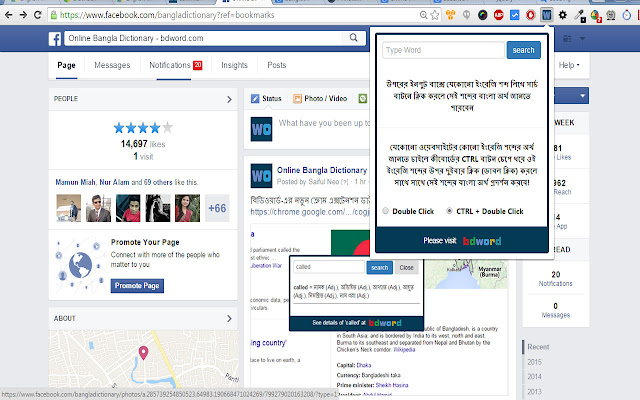The width and height of the screenshot is (640, 400).
Task: Open the Notifications tab
Action: click(x=176, y=65)
